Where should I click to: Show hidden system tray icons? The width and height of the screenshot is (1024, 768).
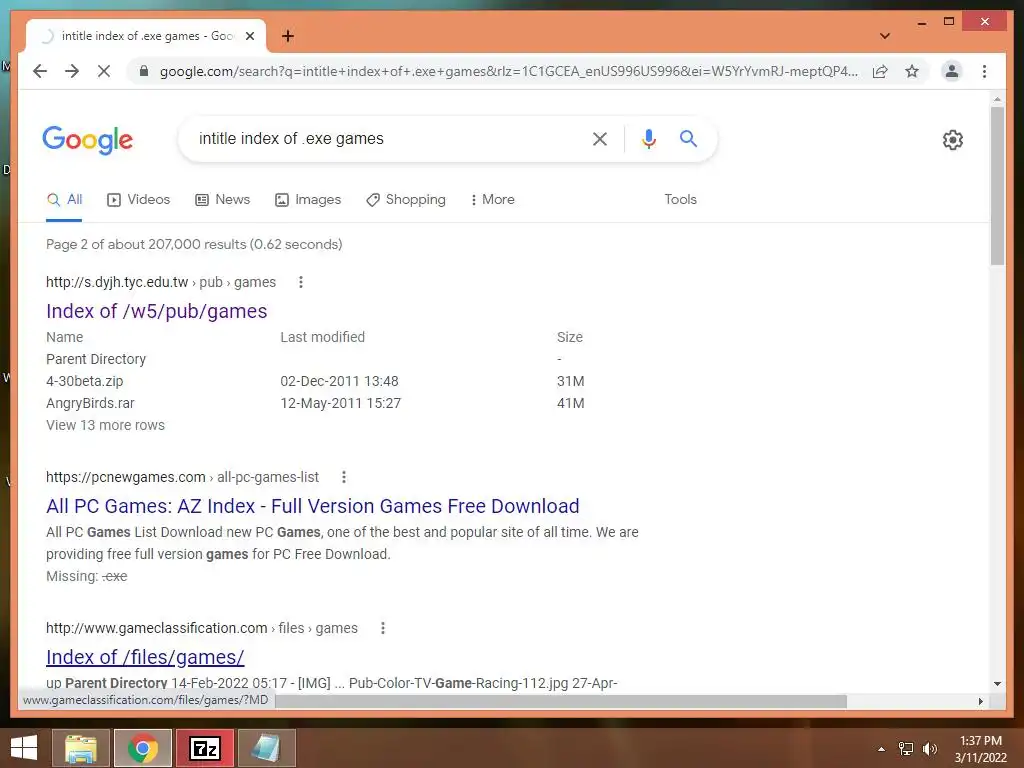tap(882, 749)
